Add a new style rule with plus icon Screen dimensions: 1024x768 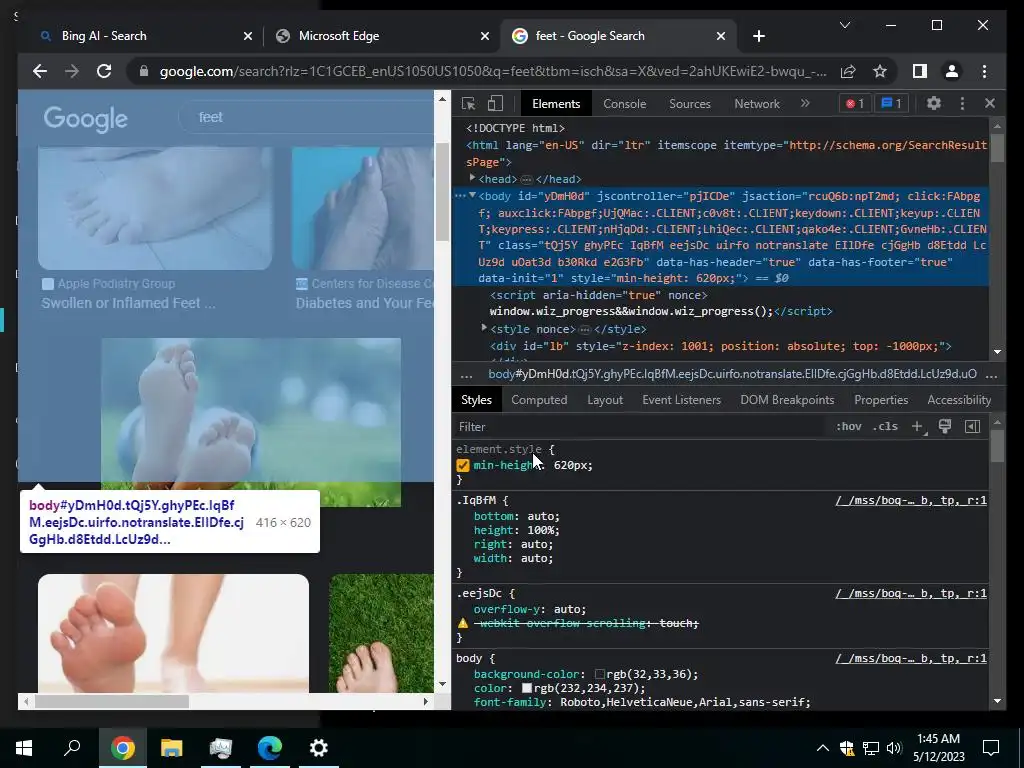918,426
